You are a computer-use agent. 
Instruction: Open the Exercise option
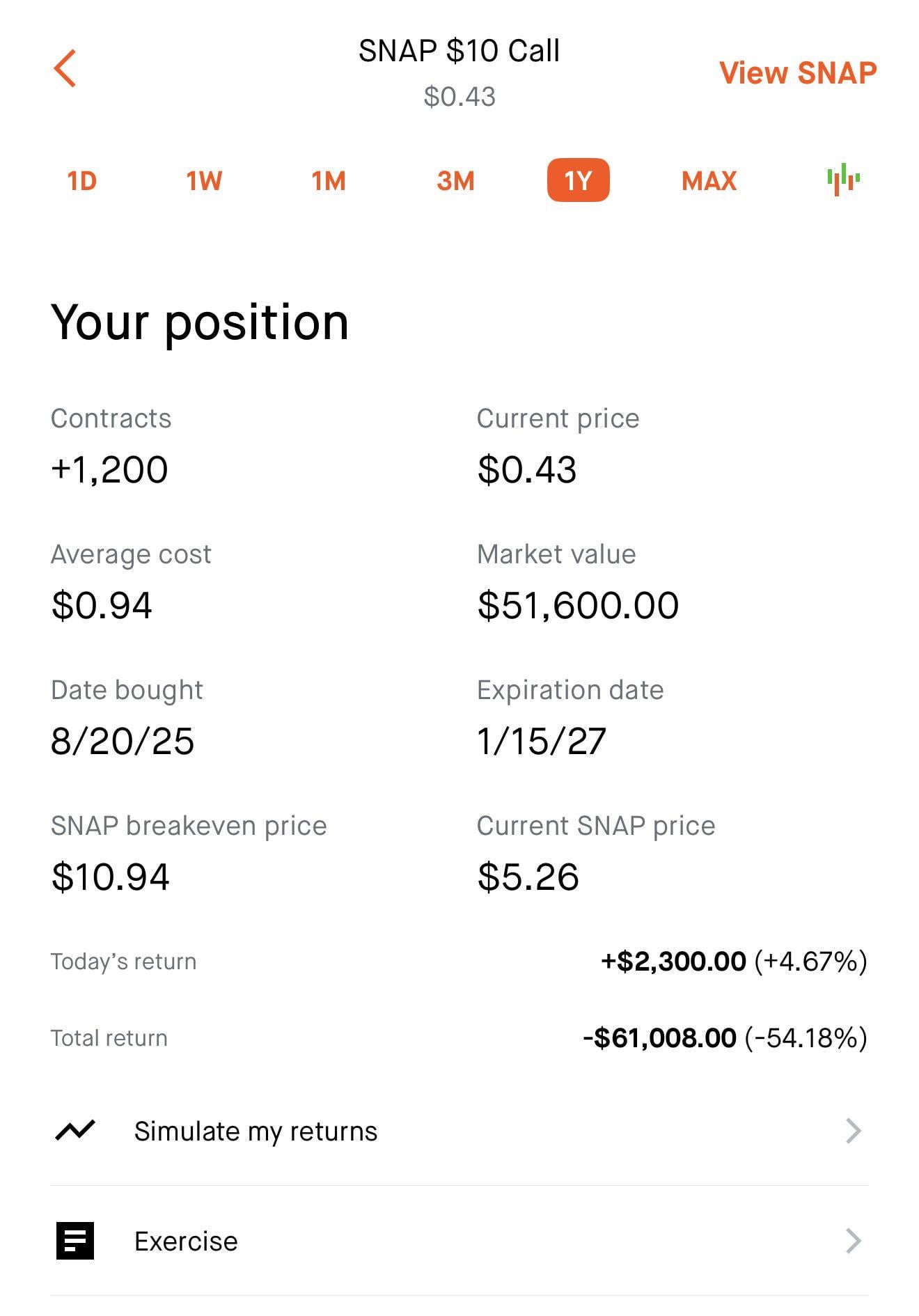(186, 1241)
